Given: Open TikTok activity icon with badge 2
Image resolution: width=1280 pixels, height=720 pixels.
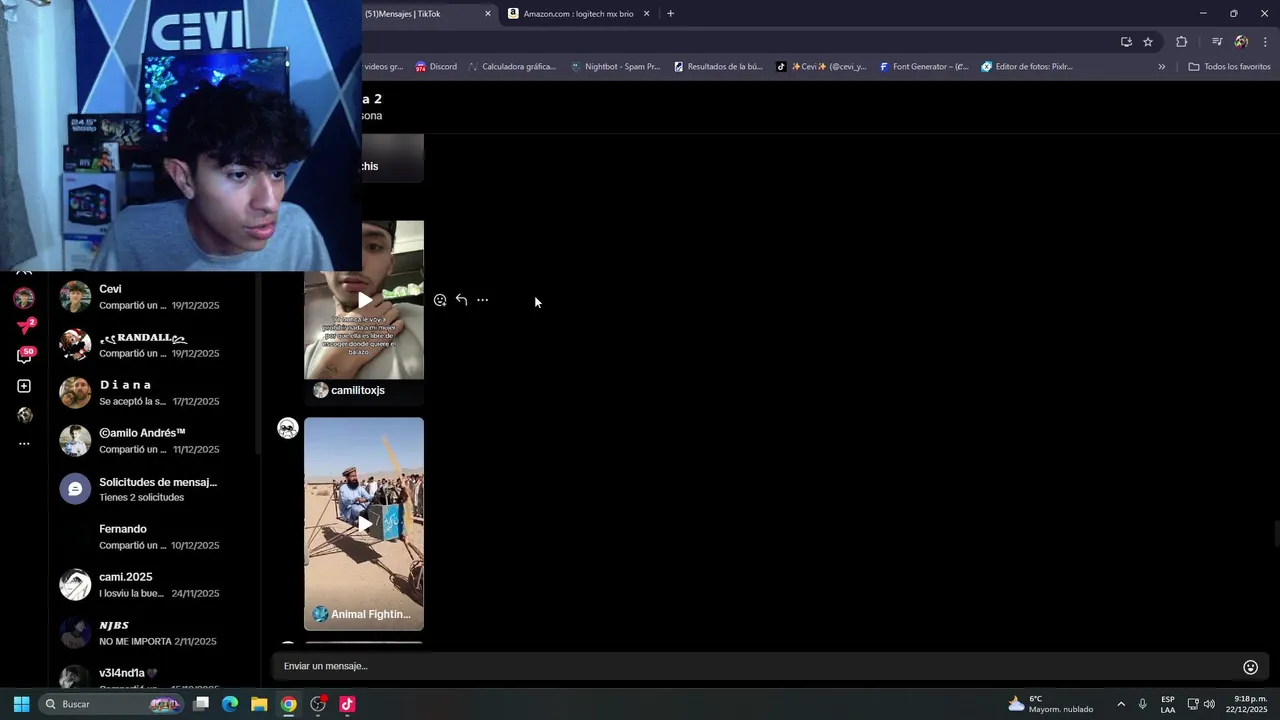Looking at the screenshot, I should click(25, 327).
